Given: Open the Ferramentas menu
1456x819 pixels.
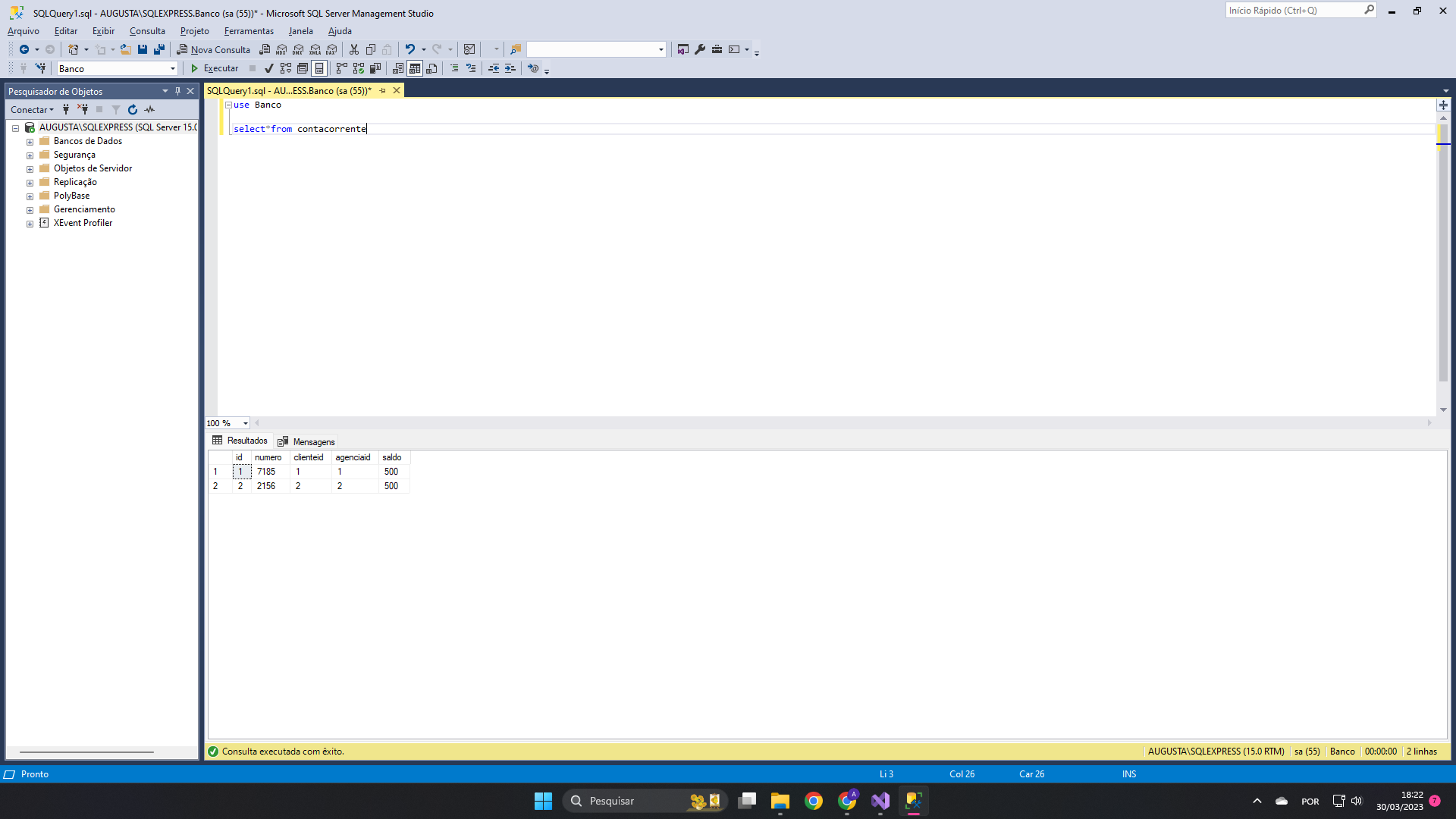Looking at the screenshot, I should point(249,31).
